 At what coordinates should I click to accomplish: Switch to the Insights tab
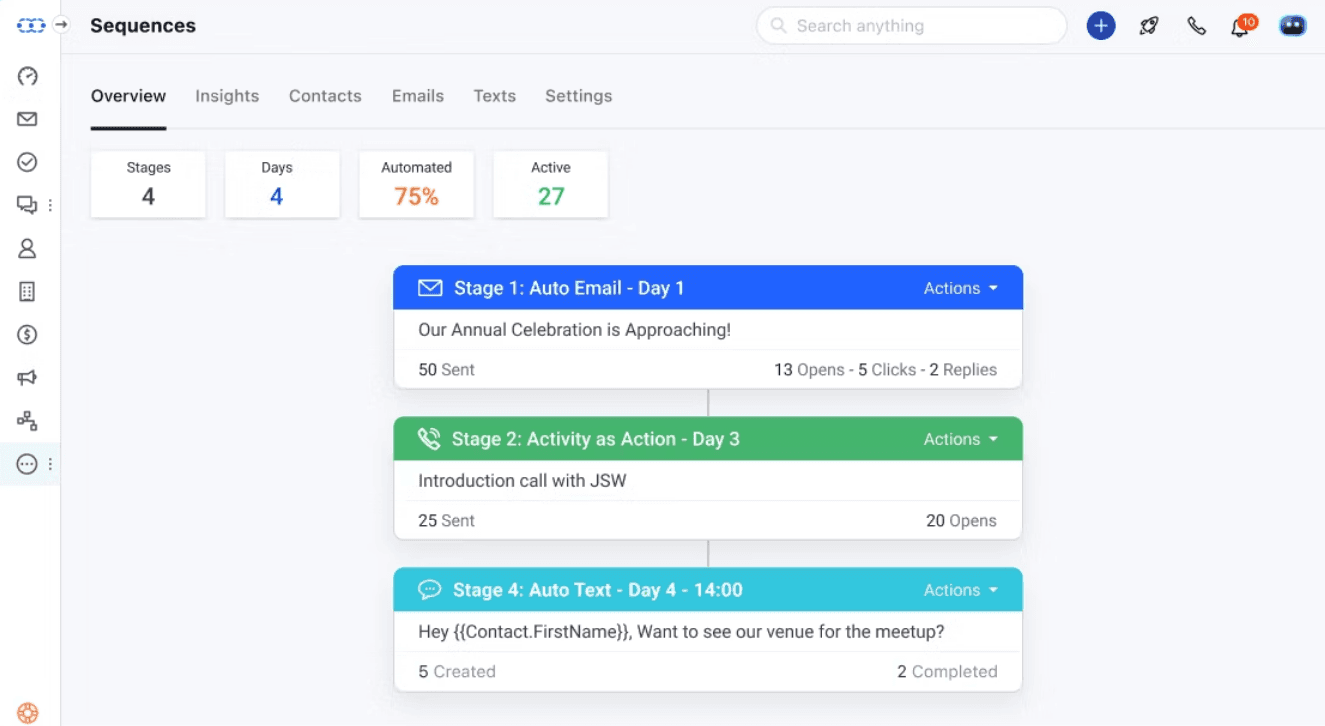227,96
